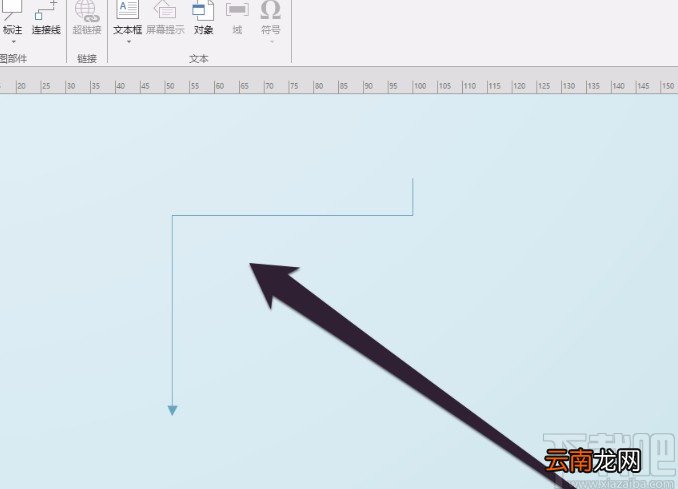Click the ruler at mark 100
This screenshot has width=678, height=489.
(419, 86)
